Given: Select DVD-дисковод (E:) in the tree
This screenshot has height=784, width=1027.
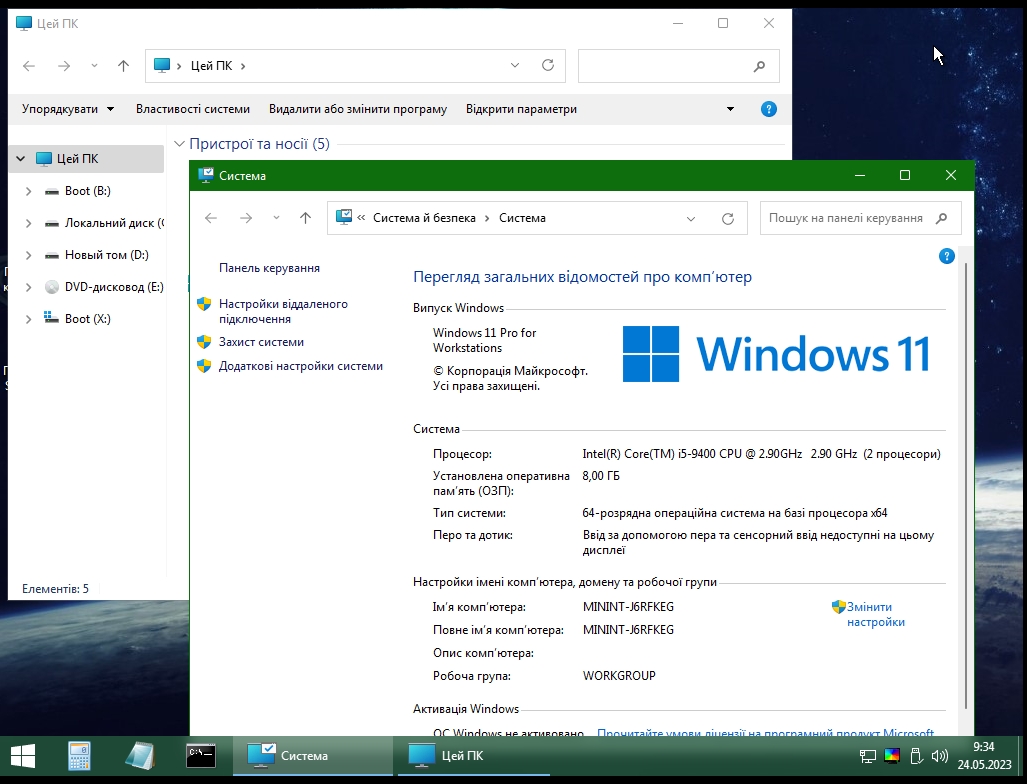Looking at the screenshot, I should click(114, 288).
